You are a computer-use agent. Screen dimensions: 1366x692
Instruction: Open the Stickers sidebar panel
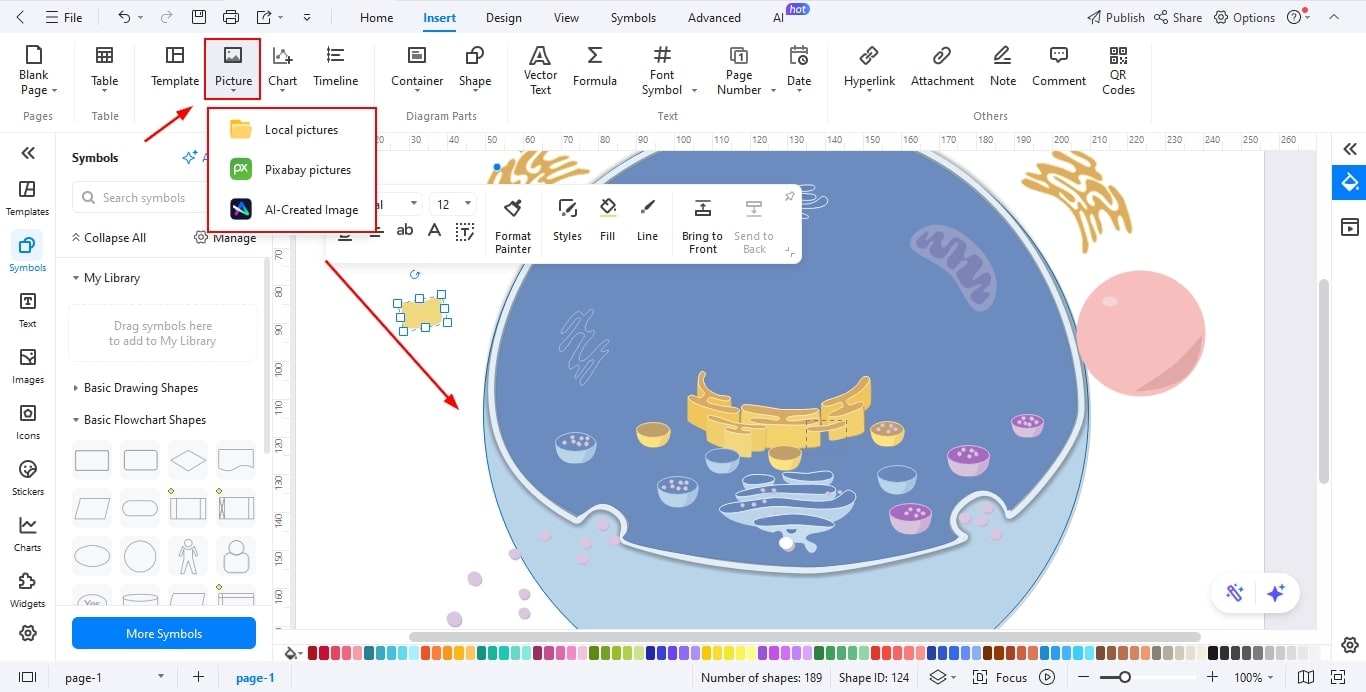pyautogui.click(x=28, y=478)
